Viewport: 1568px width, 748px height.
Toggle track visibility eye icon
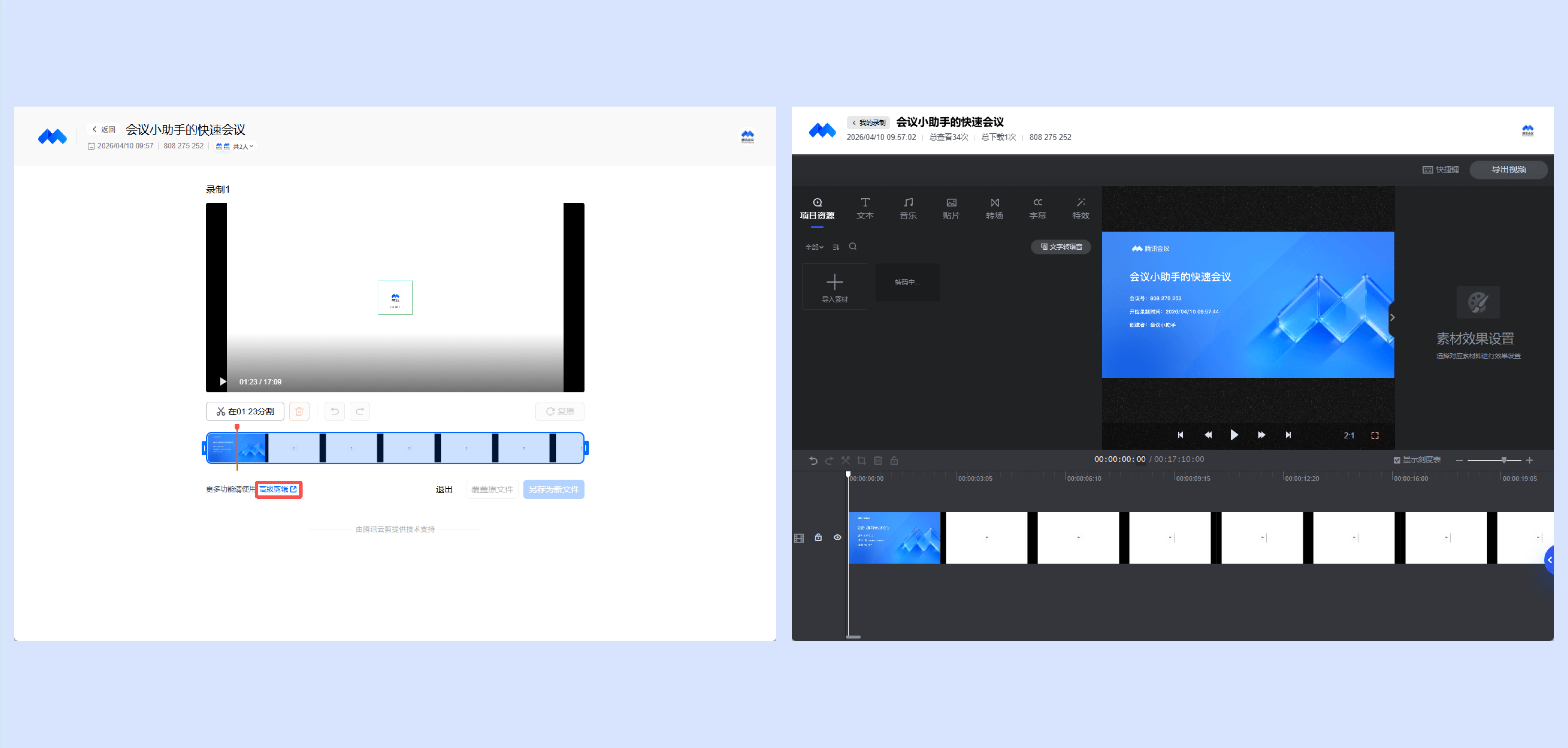click(838, 537)
